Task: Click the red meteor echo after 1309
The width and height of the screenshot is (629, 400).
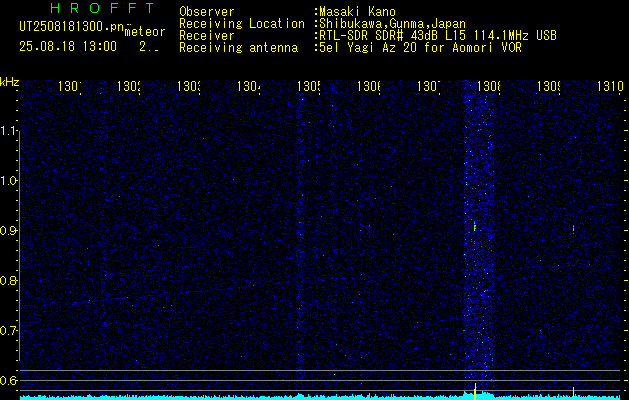Action: [573, 229]
